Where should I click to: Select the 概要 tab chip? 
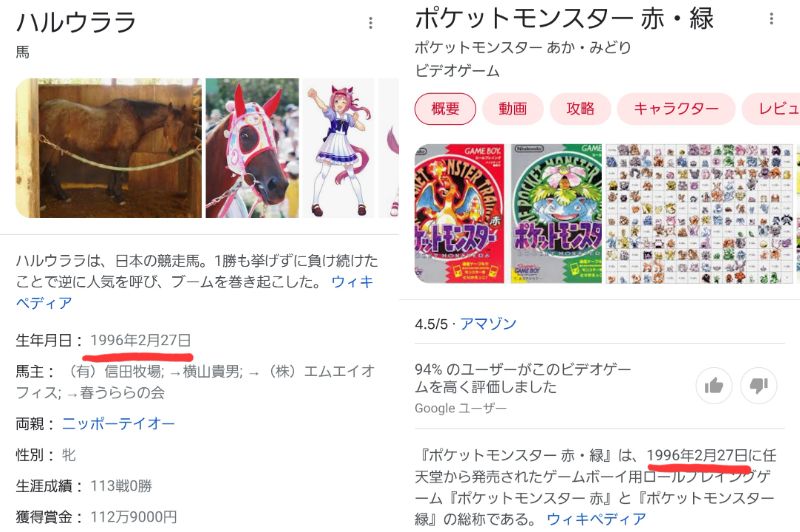tap(445, 109)
